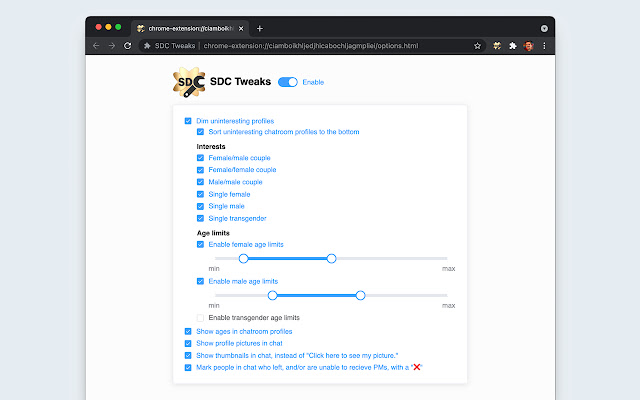Enable transgender age limits checkbox
640x400 pixels.
201,318
